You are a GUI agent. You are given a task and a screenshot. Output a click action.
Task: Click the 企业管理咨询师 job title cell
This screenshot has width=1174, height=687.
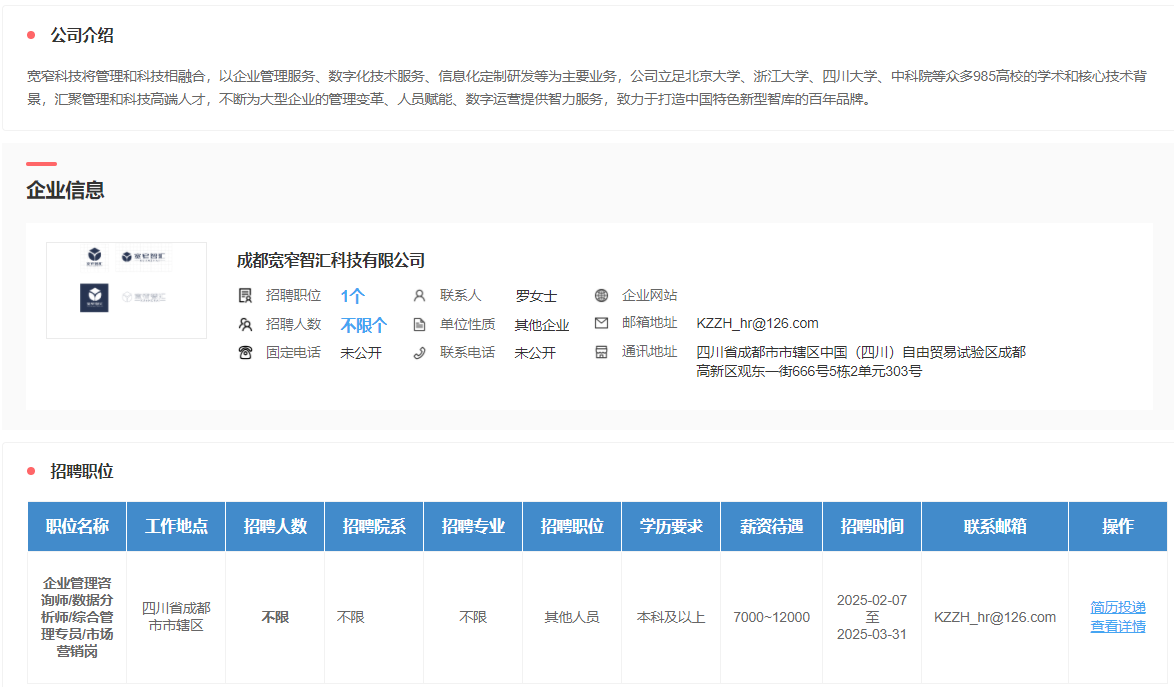point(77,616)
